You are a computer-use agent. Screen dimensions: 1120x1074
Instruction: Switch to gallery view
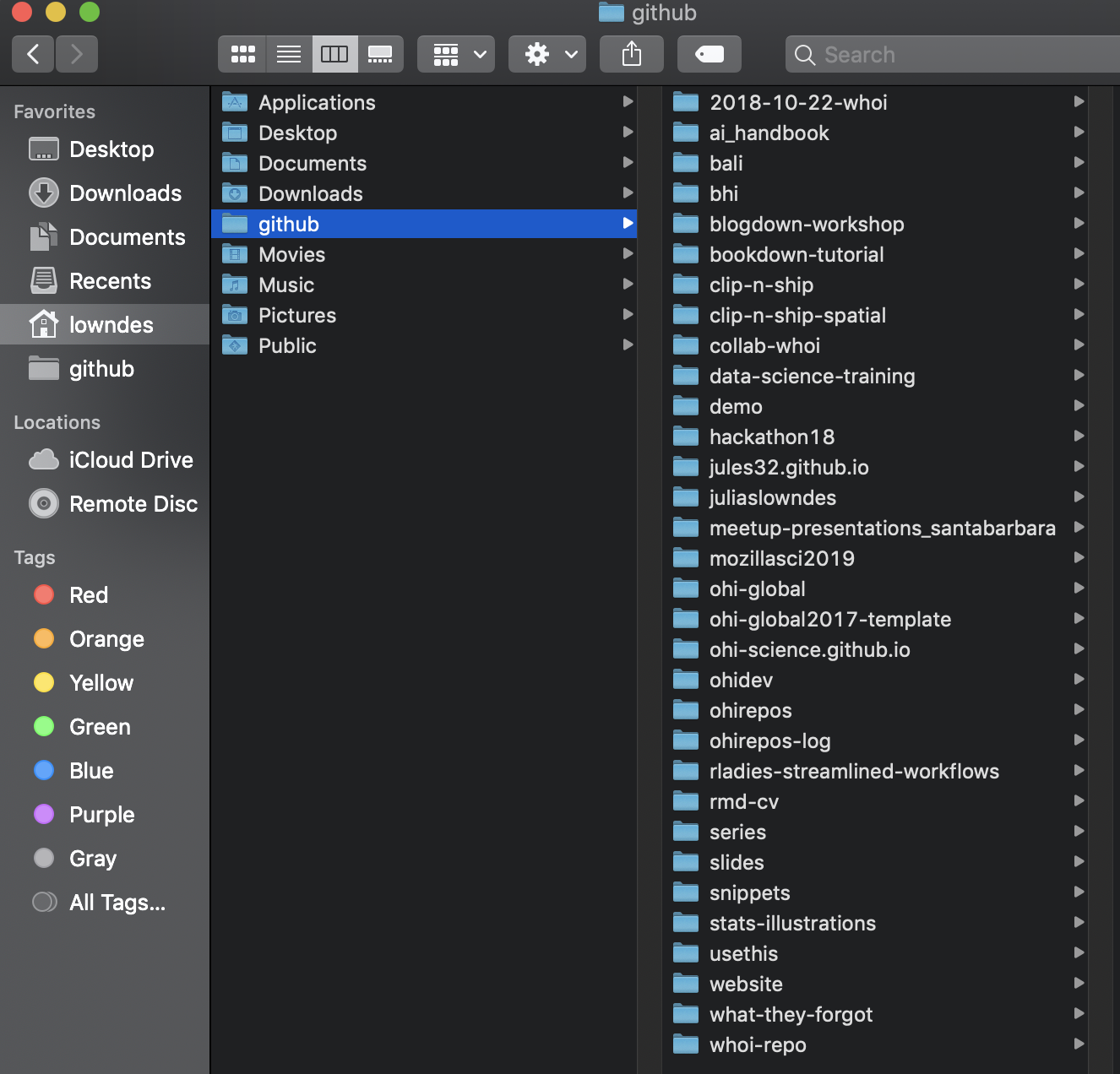point(380,55)
